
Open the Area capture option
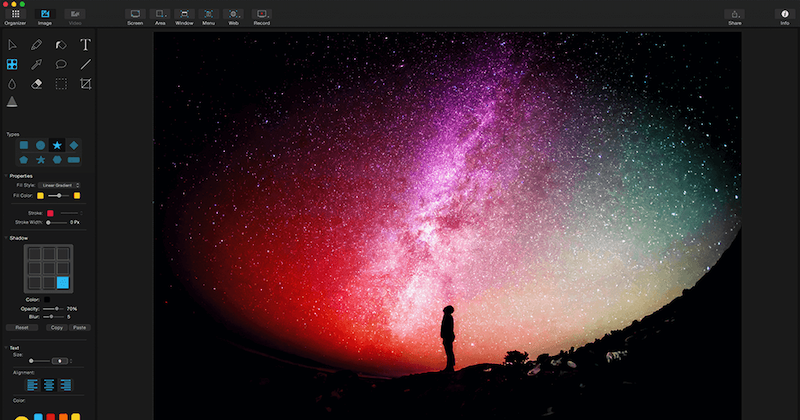click(x=160, y=17)
